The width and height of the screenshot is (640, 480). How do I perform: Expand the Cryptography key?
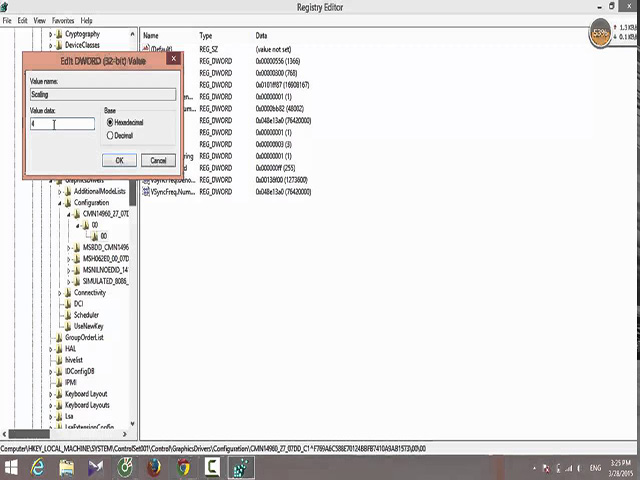(51, 34)
